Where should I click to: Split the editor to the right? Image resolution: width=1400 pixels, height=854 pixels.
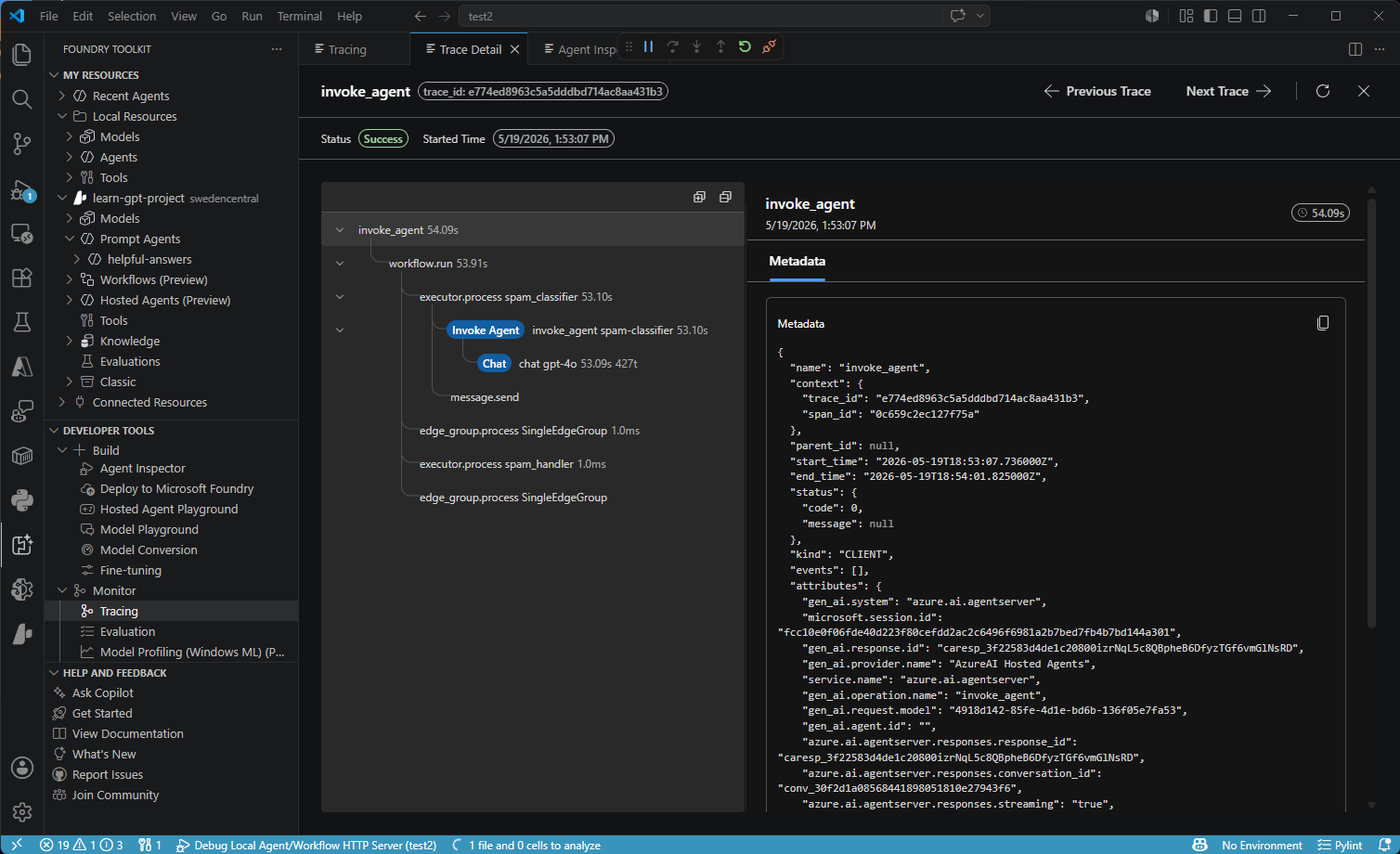point(1355,49)
